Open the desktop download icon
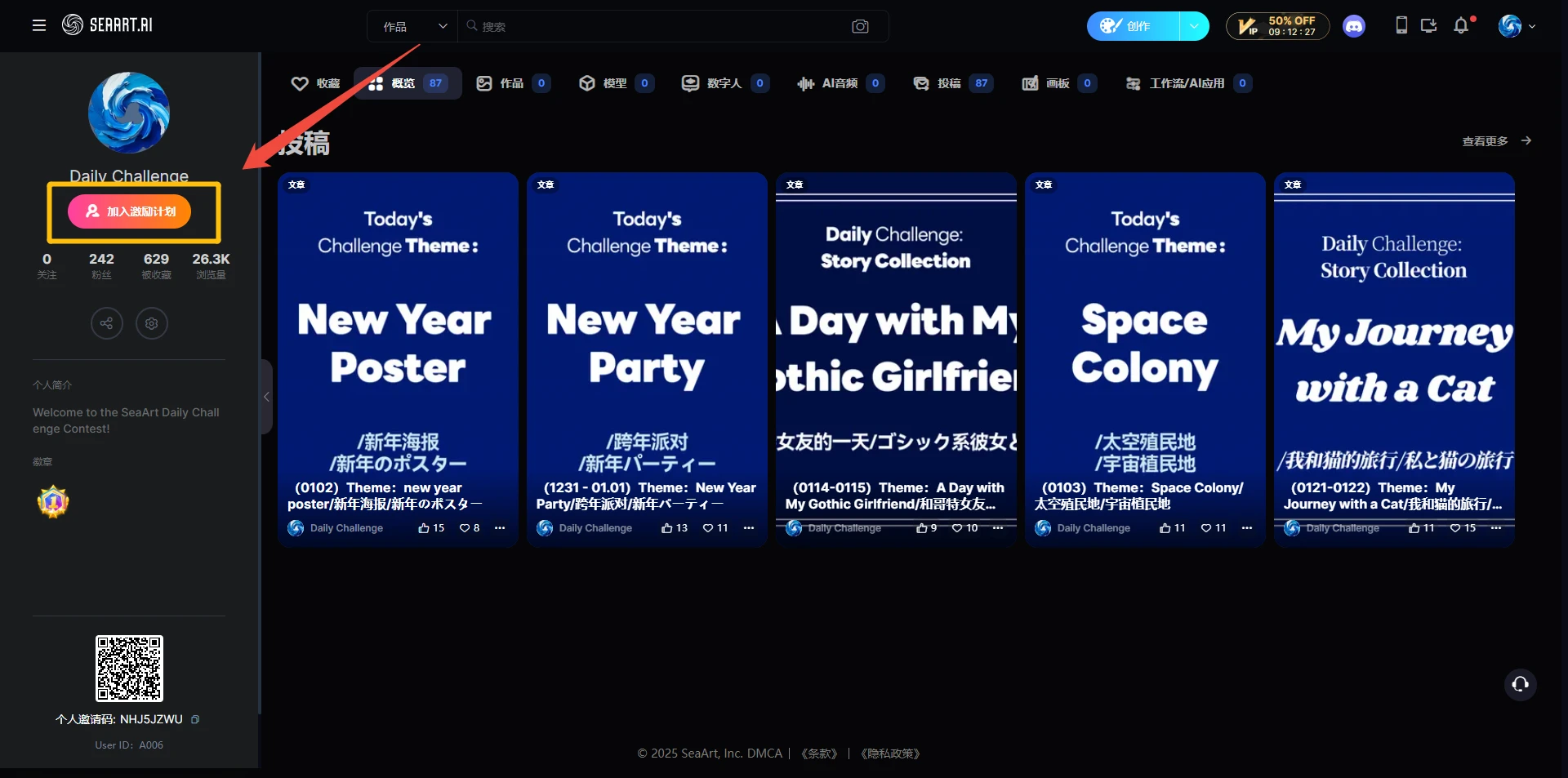This screenshot has width=1568, height=778. point(1428,25)
